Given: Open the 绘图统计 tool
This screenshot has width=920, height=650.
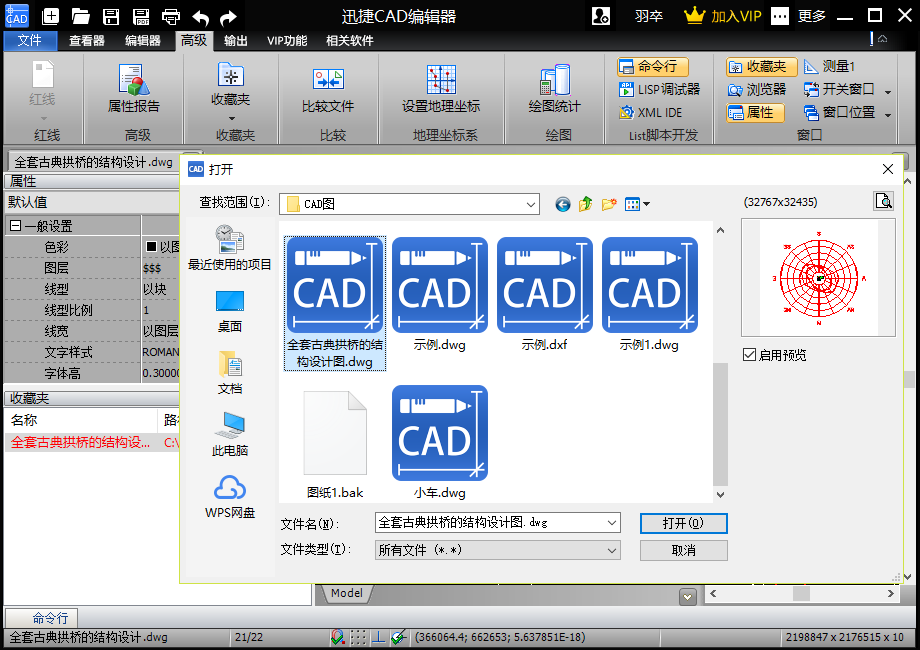Looking at the screenshot, I should pos(554,88).
